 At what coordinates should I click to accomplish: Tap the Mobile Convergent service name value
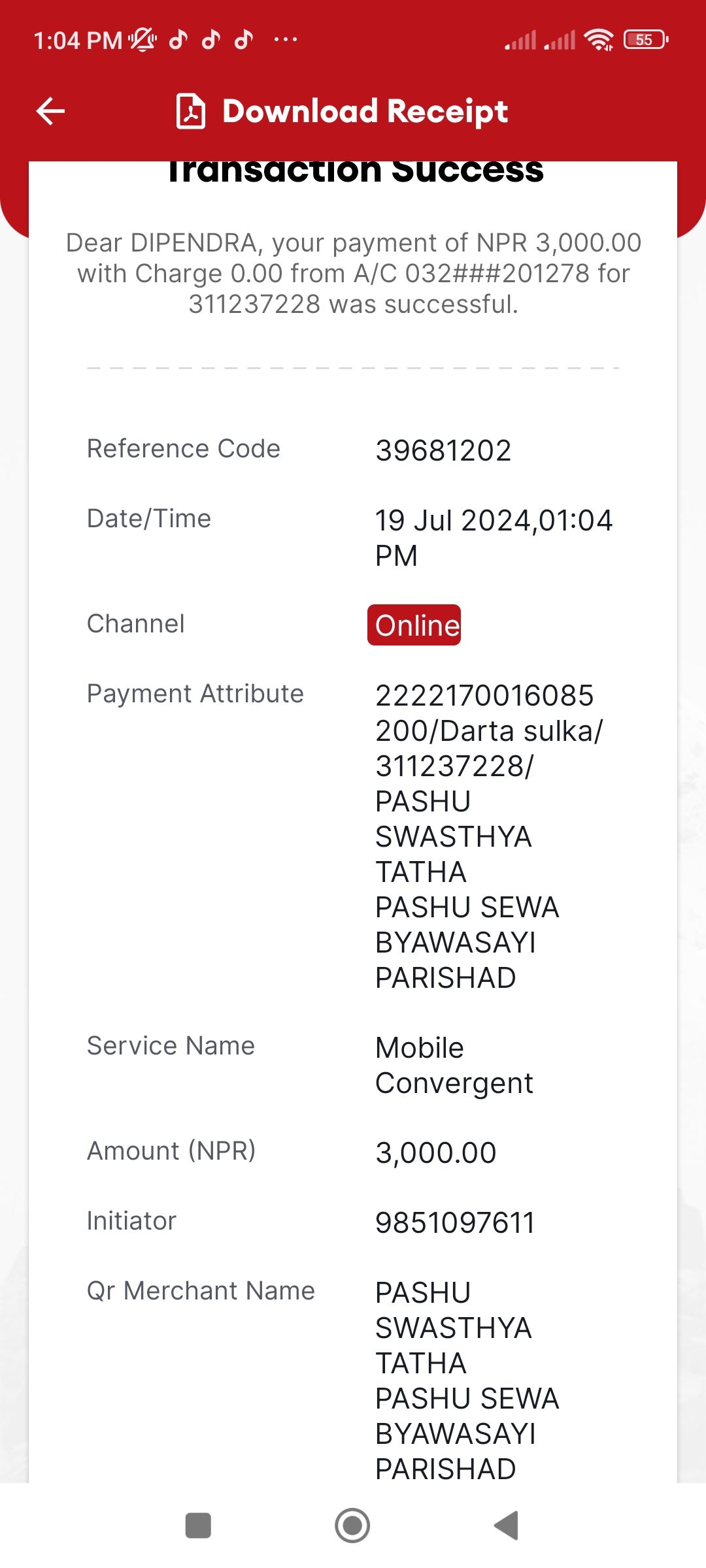(x=454, y=1066)
